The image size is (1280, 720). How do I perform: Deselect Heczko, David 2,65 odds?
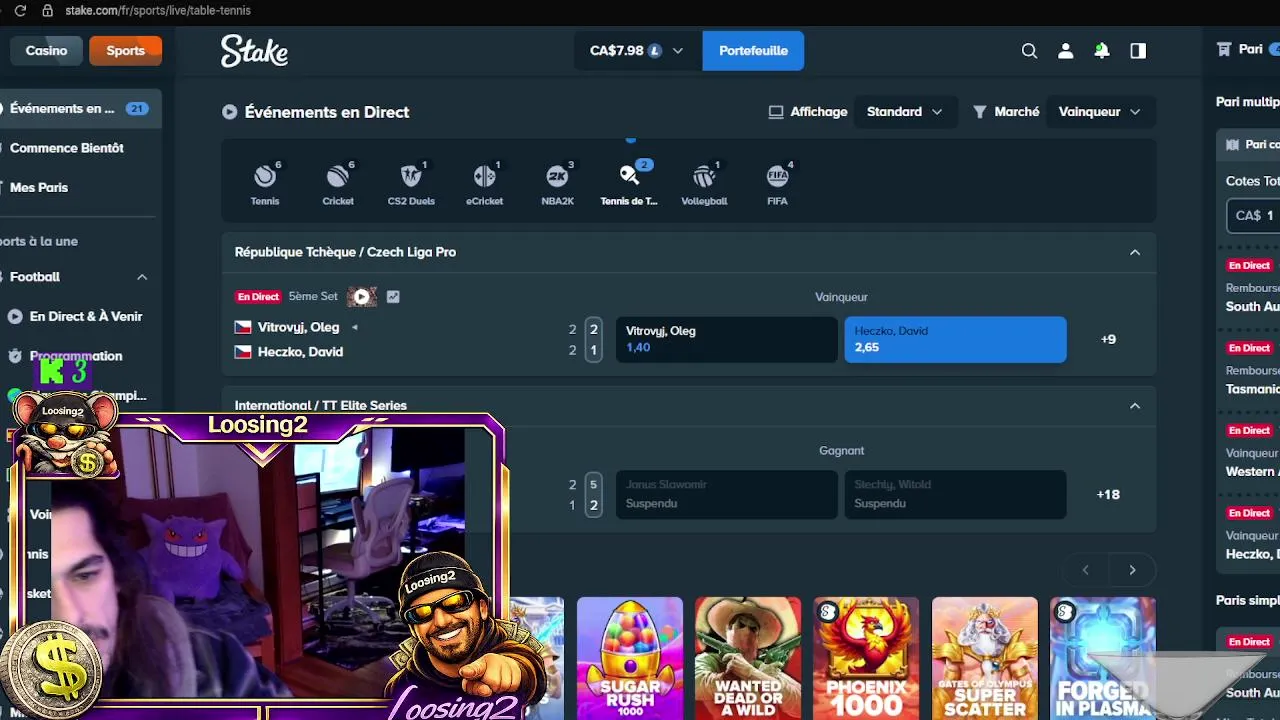pos(955,339)
